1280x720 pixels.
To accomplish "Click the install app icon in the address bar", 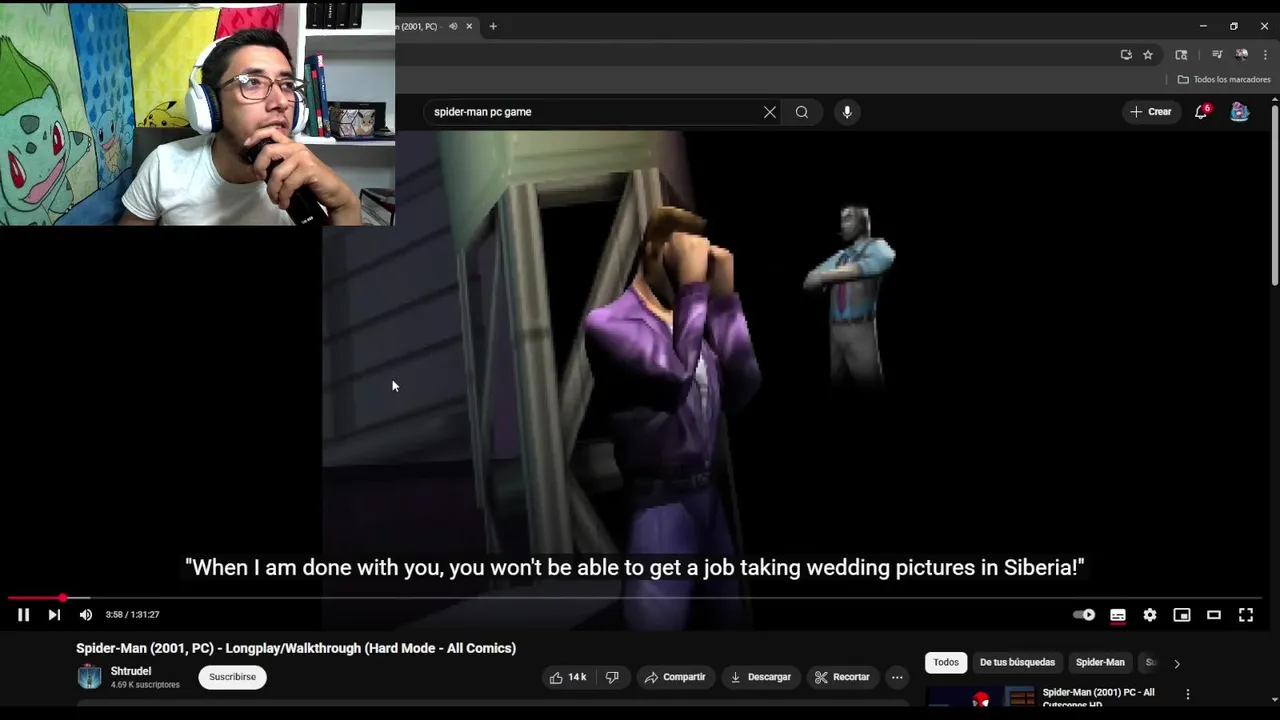I will point(1126,55).
